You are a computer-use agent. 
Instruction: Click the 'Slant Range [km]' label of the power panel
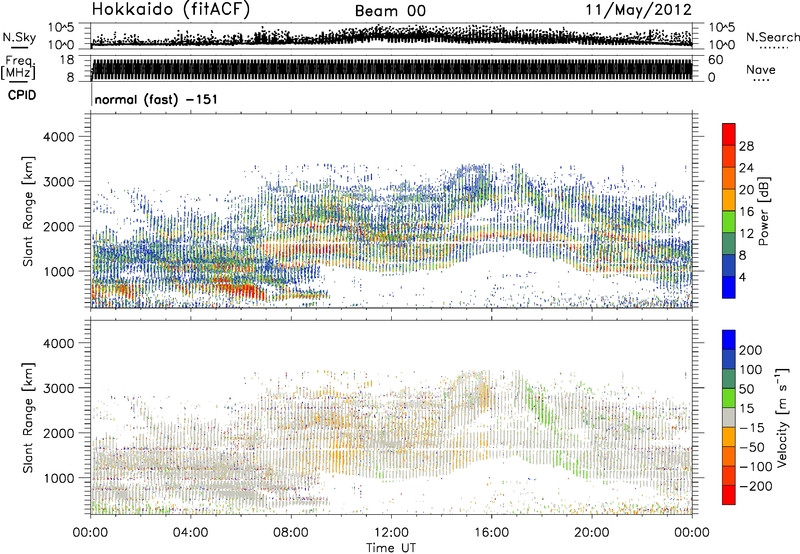[28, 211]
